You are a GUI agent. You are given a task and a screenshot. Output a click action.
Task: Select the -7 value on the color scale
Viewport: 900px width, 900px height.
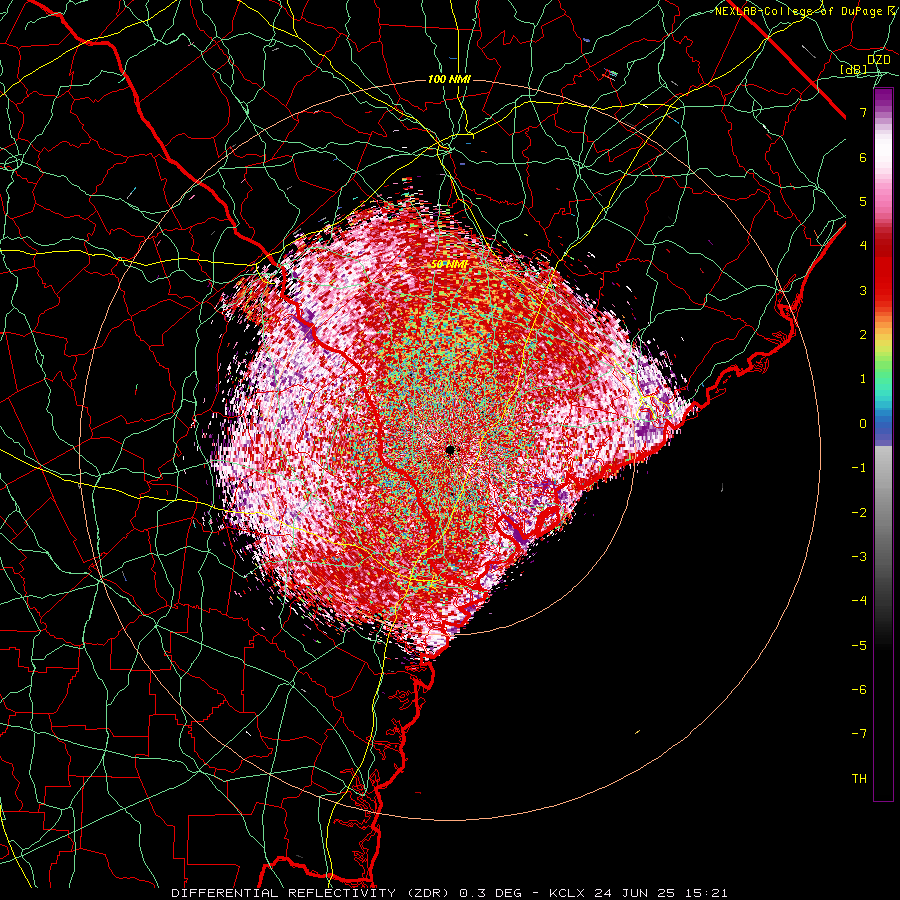859,734
